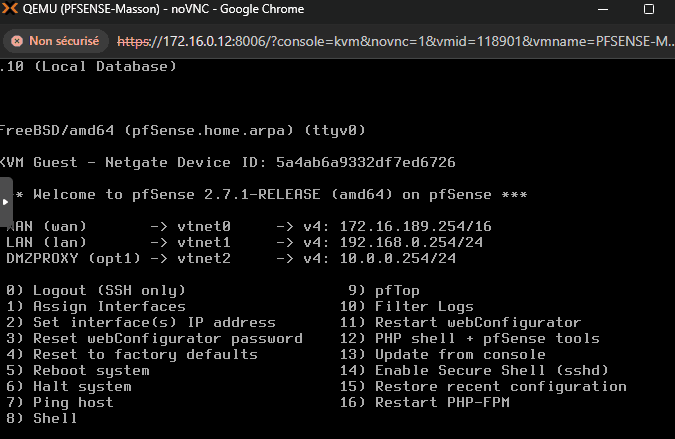Click the Set interface(s) IP address option
Screen dimensions: 675x439
(x=141, y=322)
